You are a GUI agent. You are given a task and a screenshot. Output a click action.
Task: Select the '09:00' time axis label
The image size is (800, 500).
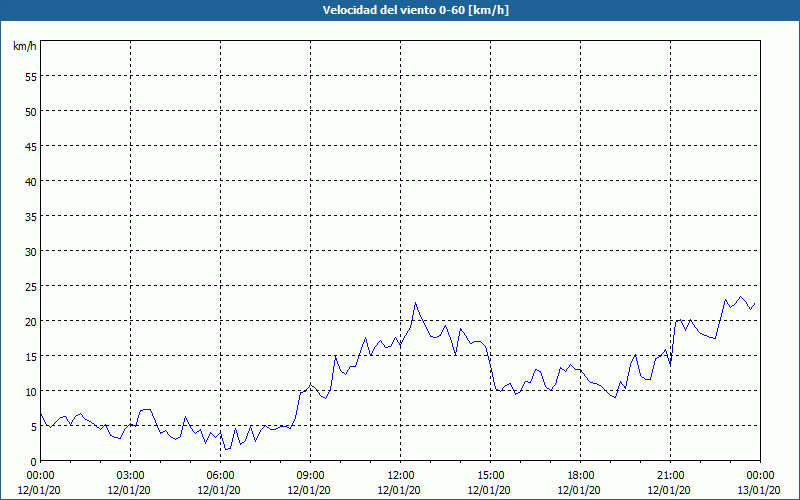pos(310,476)
